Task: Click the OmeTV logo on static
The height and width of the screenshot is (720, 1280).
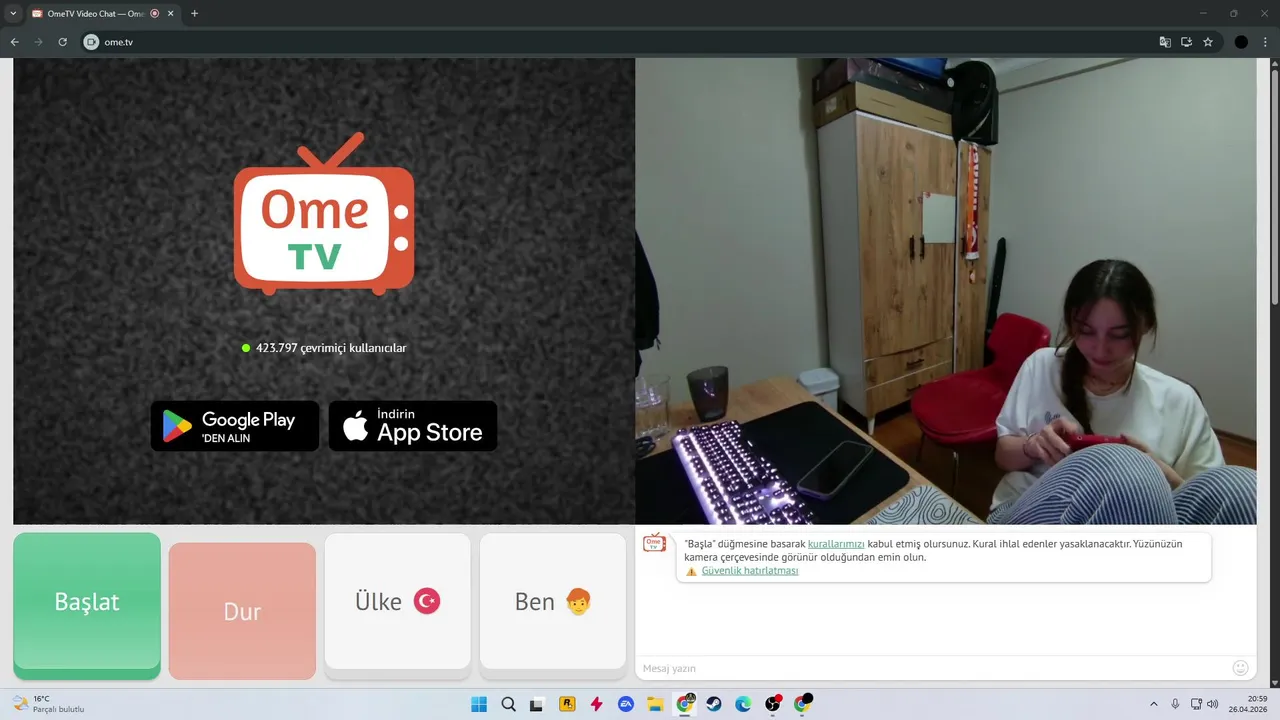Action: pyautogui.click(x=324, y=214)
